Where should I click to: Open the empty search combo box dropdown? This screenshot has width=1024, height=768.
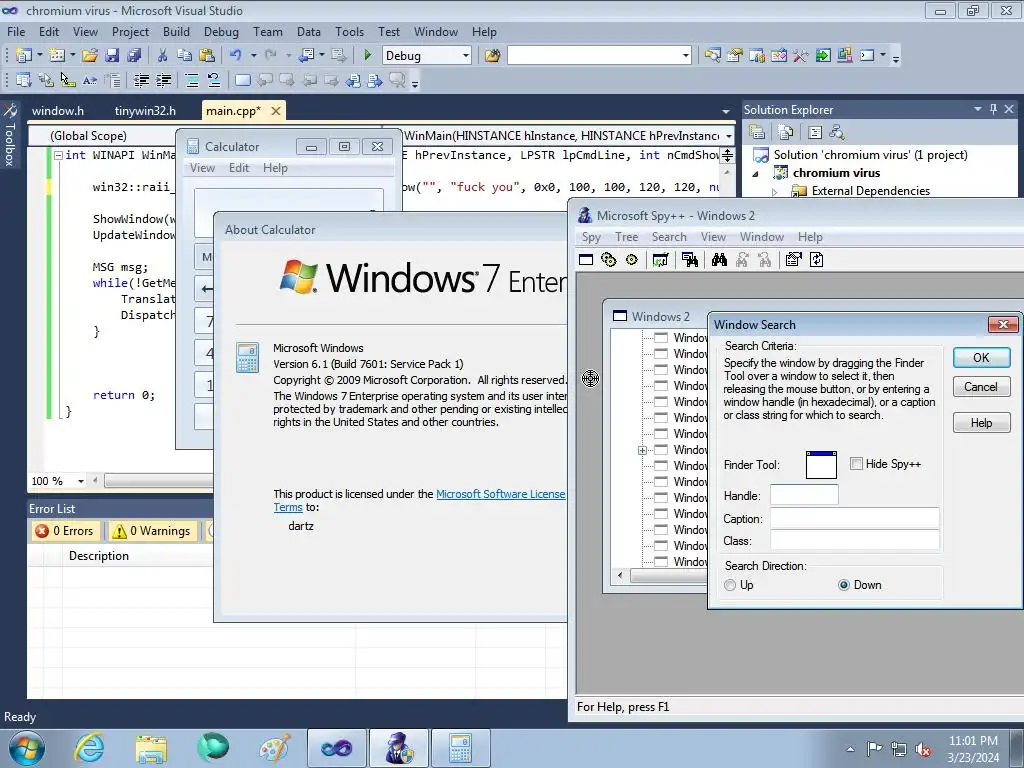[x=685, y=56]
